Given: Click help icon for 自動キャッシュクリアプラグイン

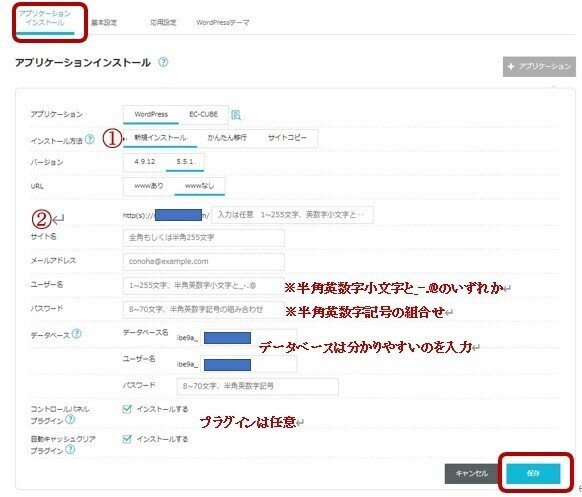Looking at the screenshot, I should click(70, 450).
